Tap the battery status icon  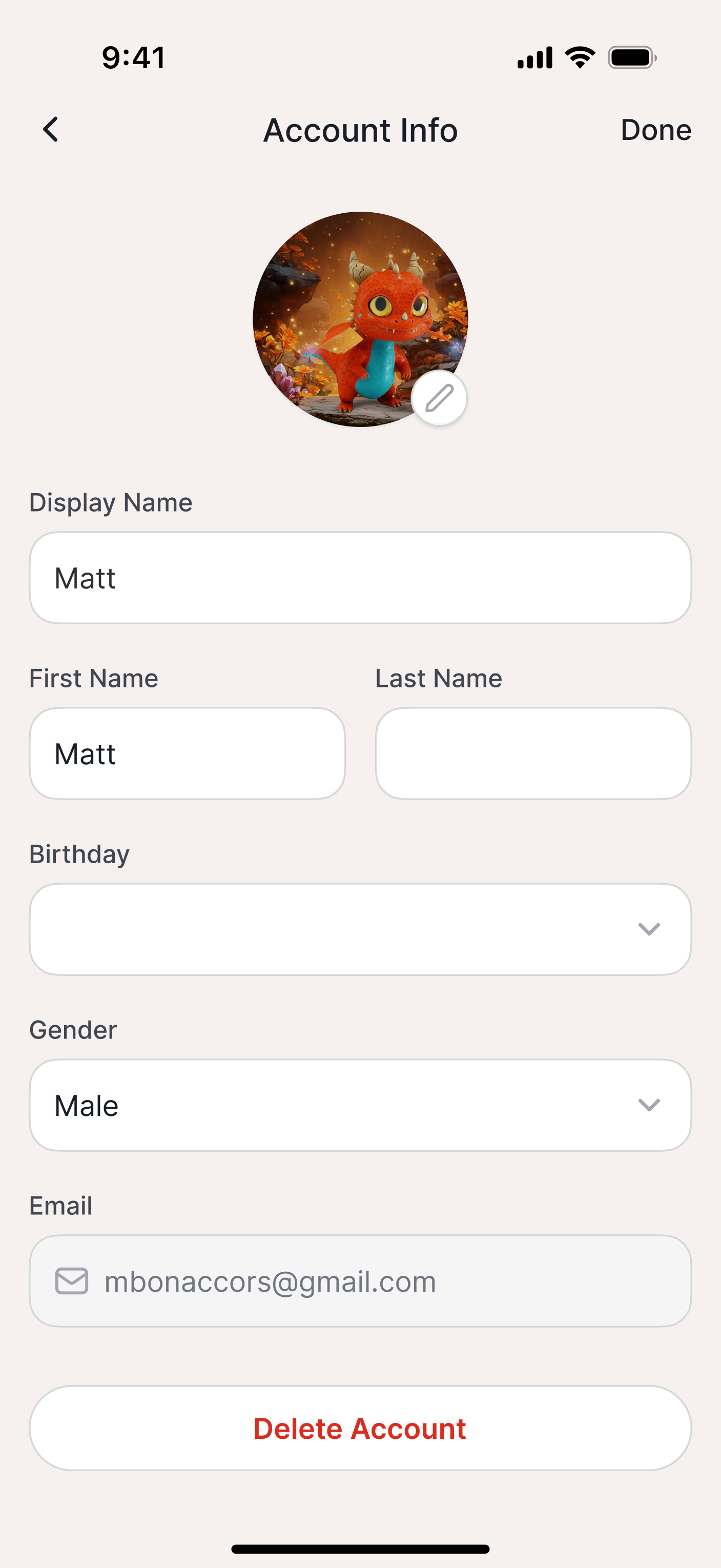tap(632, 58)
